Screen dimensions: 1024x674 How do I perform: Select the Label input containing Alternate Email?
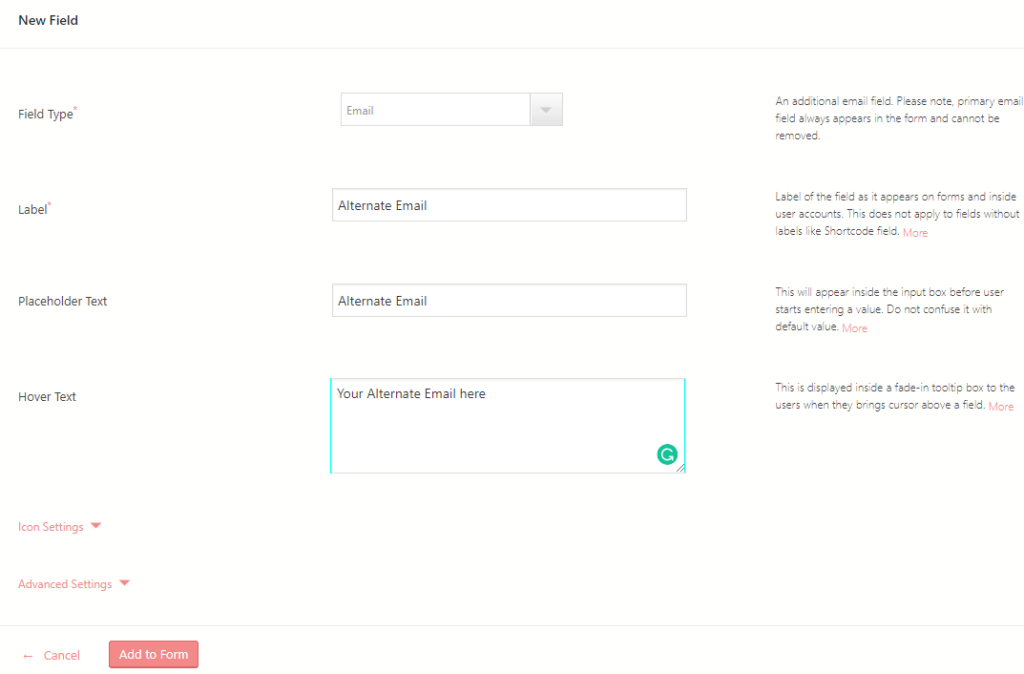click(508, 204)
